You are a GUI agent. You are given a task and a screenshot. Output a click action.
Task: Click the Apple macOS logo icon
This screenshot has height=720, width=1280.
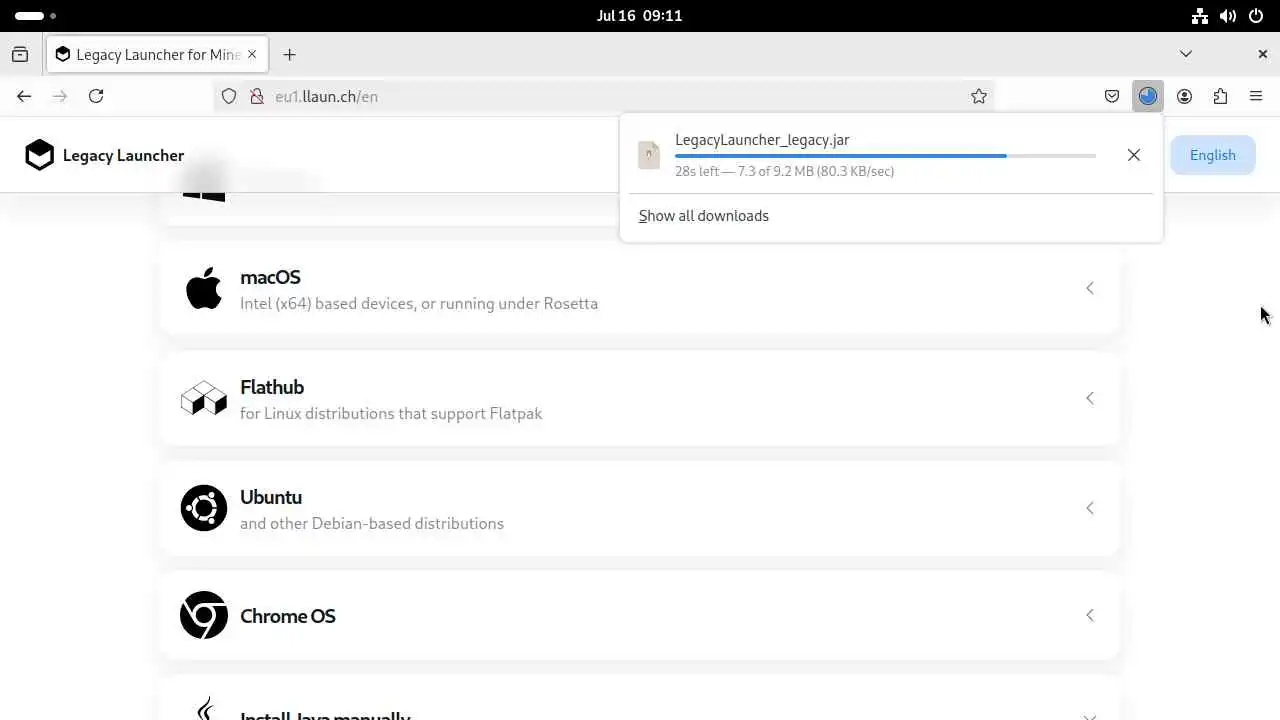(x=204, y=288)
